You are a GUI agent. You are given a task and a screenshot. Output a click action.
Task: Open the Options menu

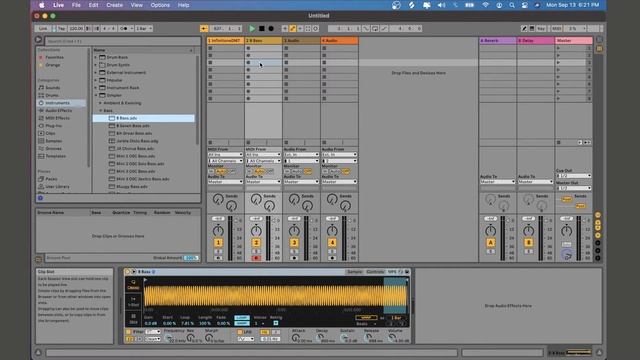coord(160,5)
